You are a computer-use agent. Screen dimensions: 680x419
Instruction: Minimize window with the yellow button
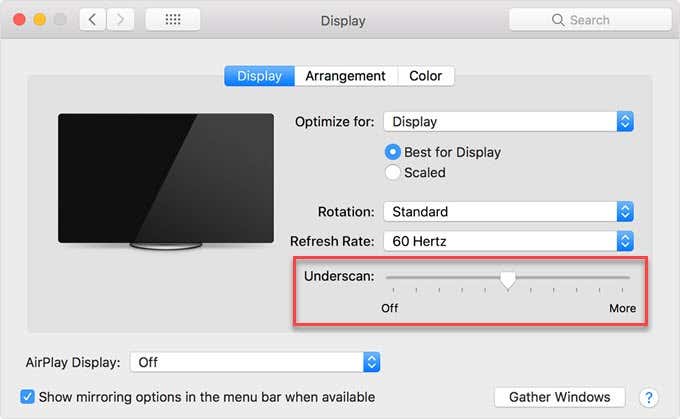pos(39,20)
